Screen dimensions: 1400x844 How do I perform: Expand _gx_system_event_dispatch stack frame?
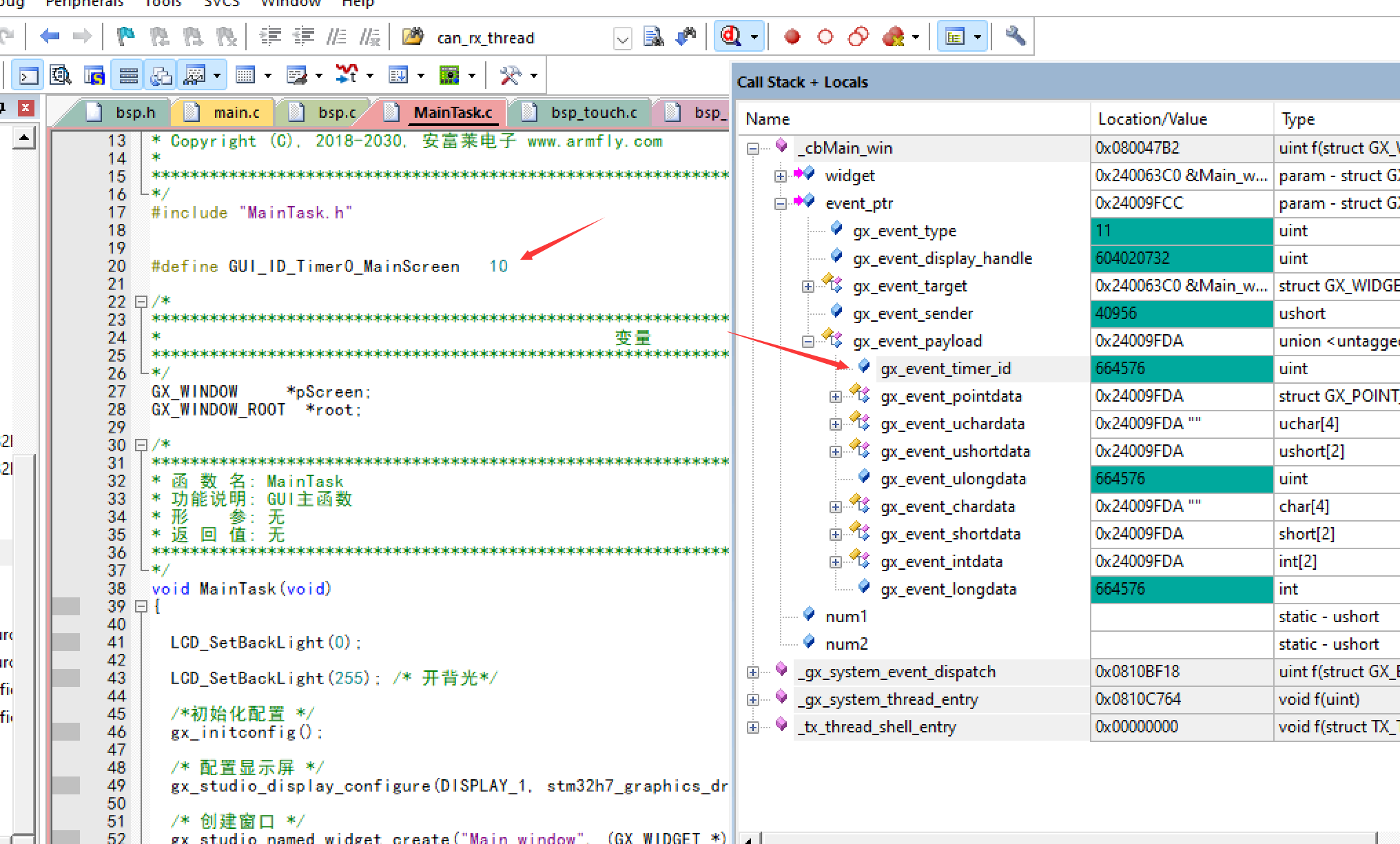pyautogui.click(x=753, y=672)
